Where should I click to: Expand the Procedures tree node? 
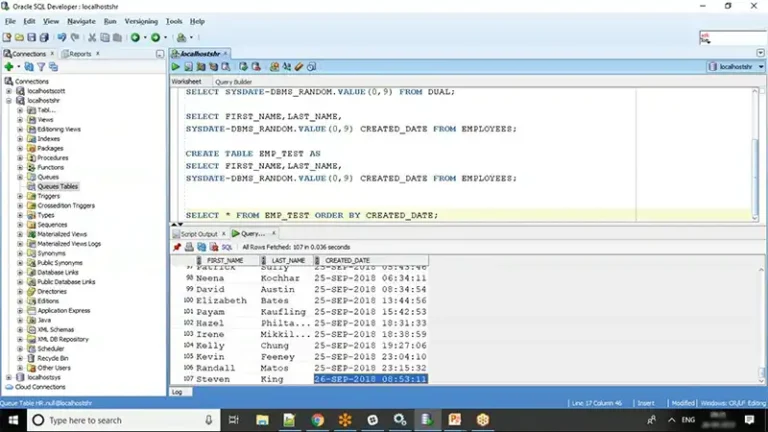click(x=19, y=158)
